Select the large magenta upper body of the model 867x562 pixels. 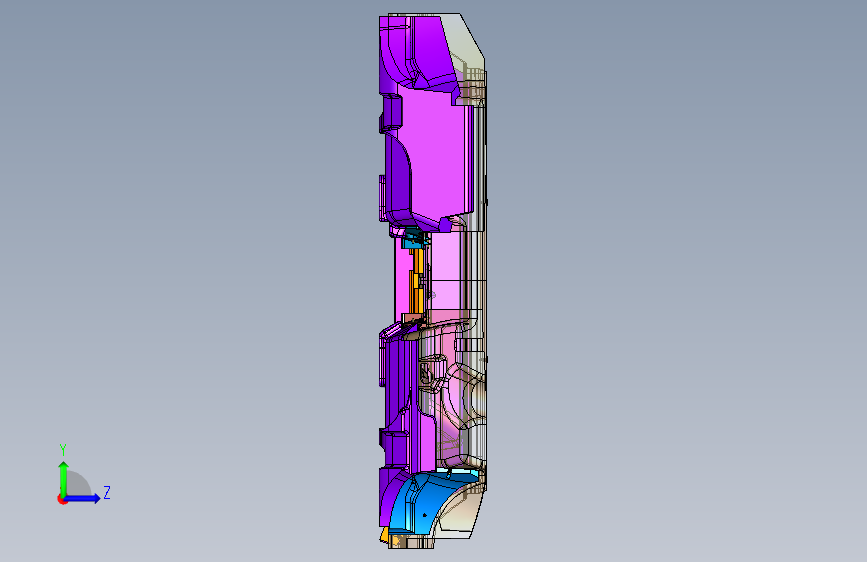(x=437, y=160)
